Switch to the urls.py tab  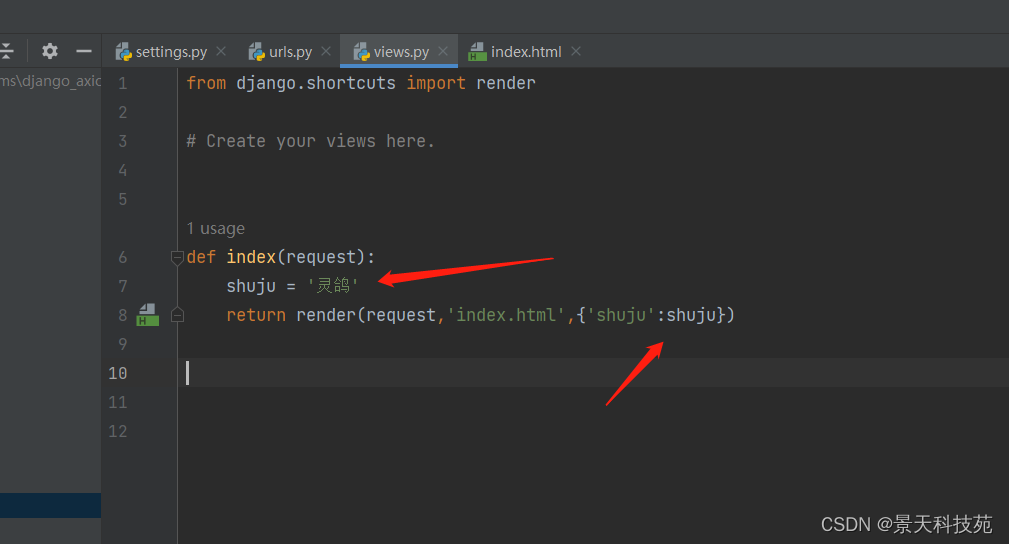tap(290, 52)
